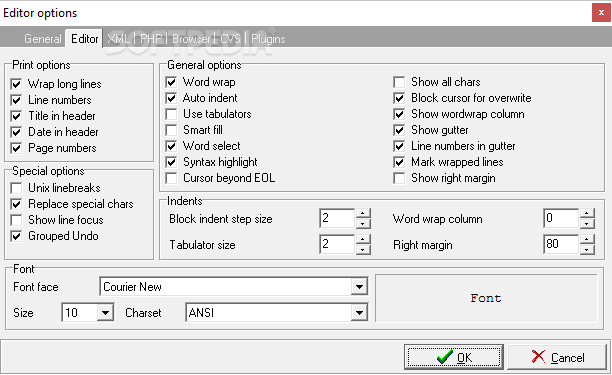612x375 pixels.
Task: Turn off Word wrap
Action: pos(171,82)
